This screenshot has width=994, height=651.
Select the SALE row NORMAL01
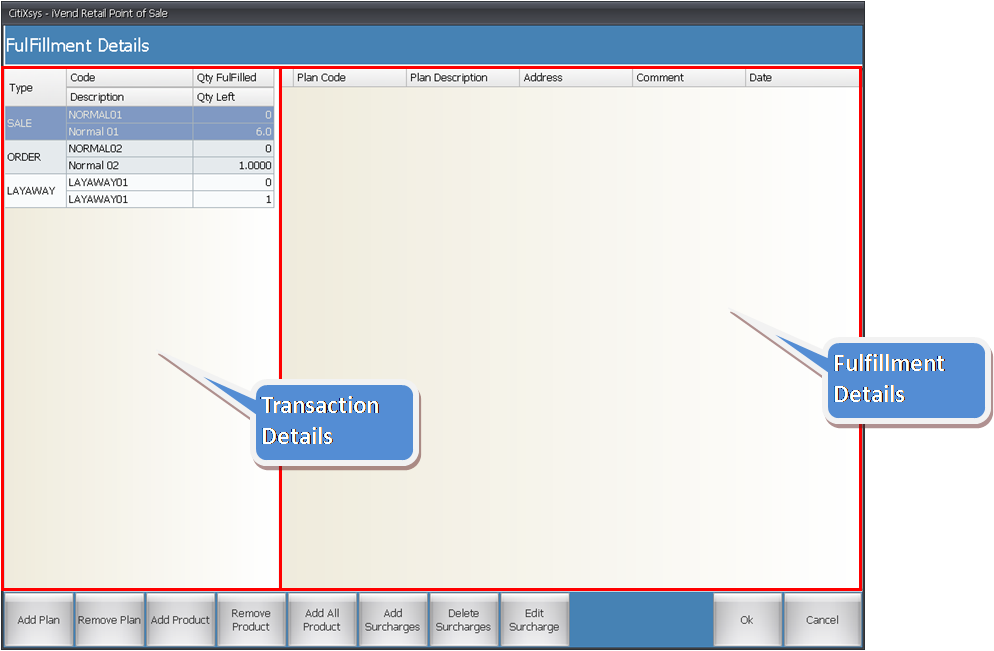[130, 115]
